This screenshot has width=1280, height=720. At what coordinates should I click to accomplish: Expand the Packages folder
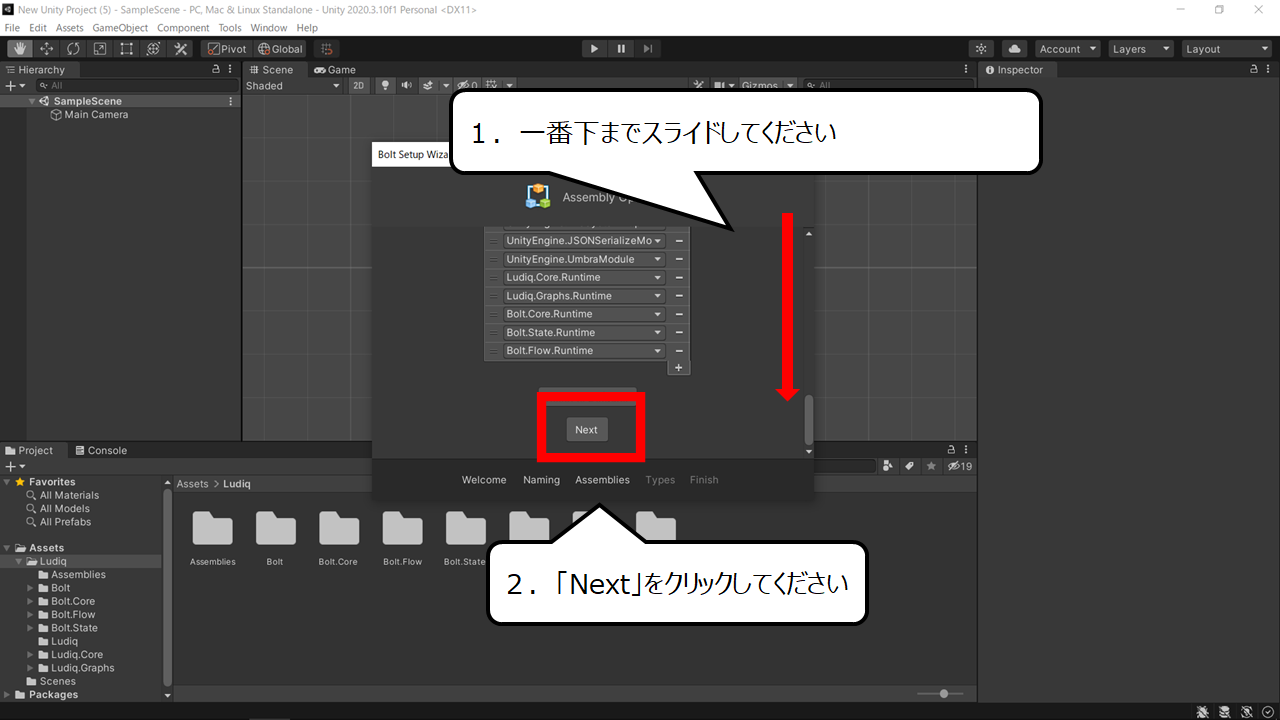point(8,694)
